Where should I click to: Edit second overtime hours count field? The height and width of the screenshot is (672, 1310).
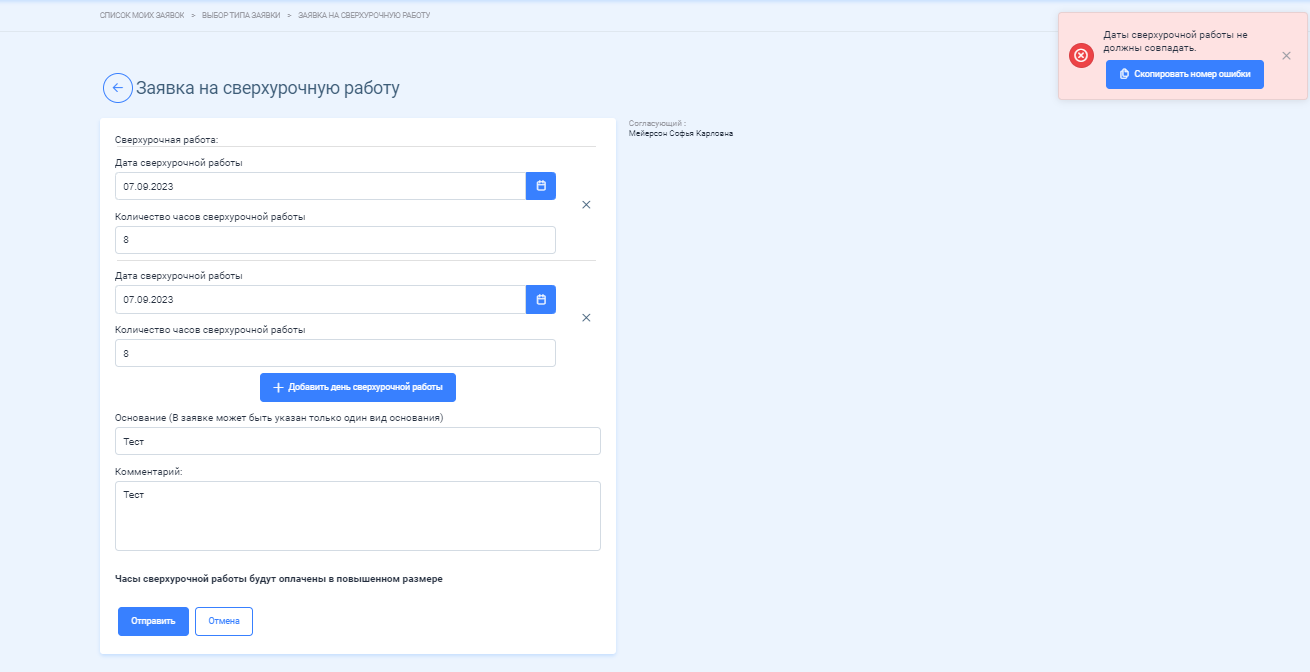point(335,353)
